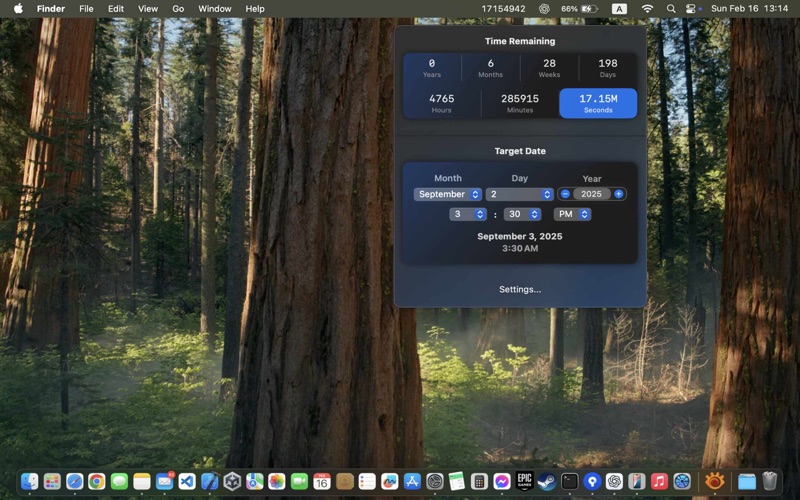This screenshot has width=800, height=500.
Task: Open the Help menu
Action: (x=255, y=9)
